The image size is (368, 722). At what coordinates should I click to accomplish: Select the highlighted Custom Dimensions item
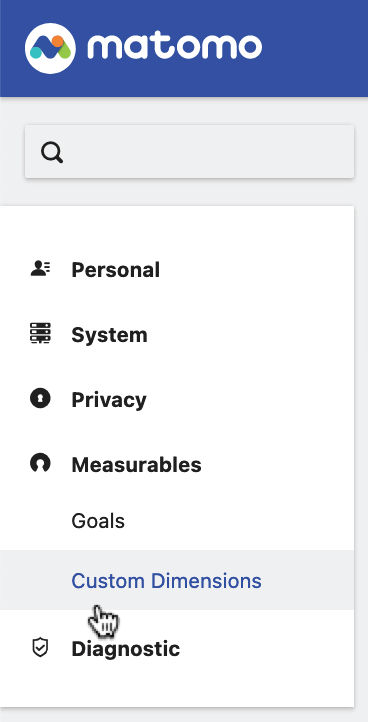coord(177,580)
